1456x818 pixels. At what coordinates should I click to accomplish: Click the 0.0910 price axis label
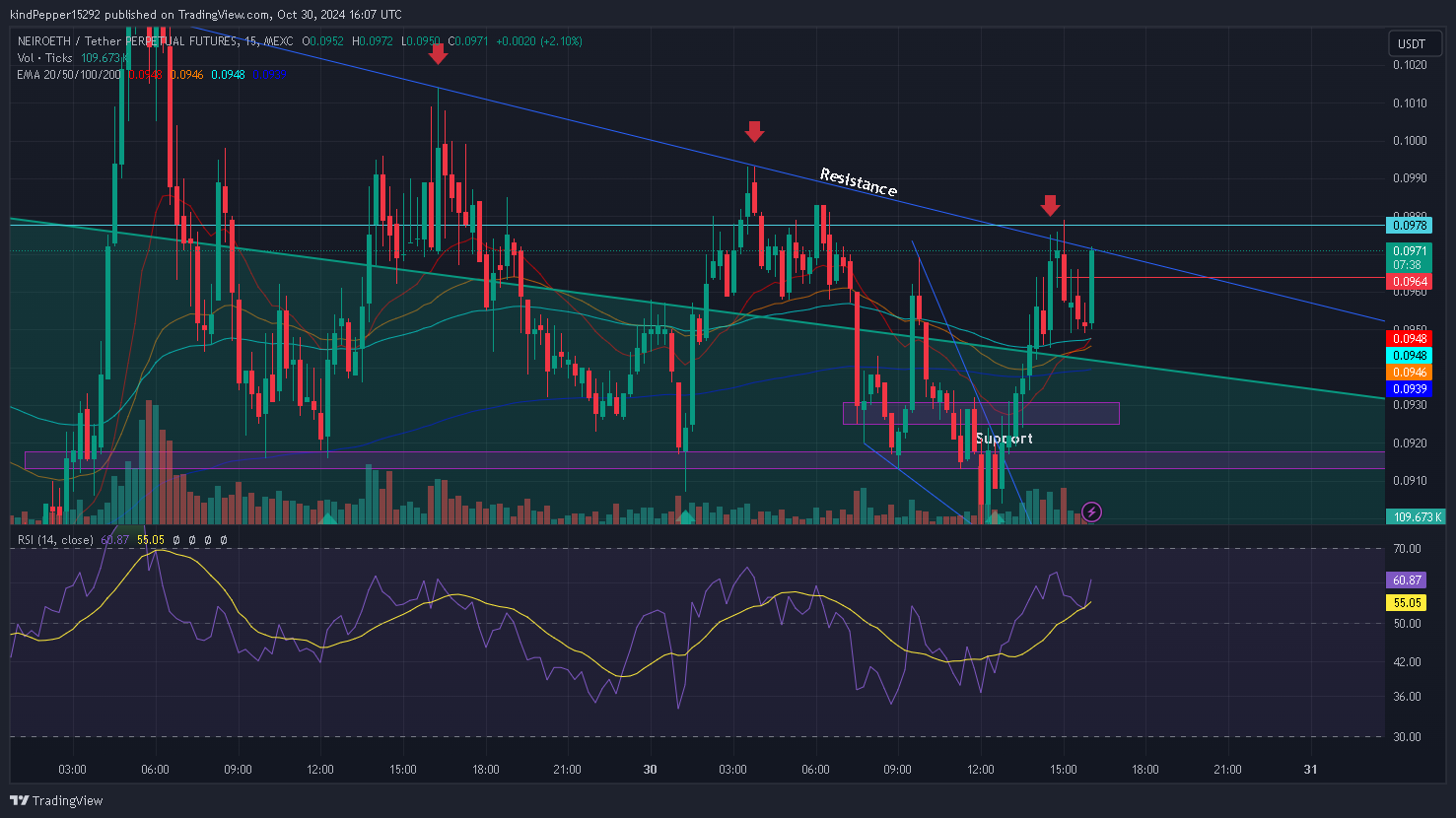pos(1410,481)
